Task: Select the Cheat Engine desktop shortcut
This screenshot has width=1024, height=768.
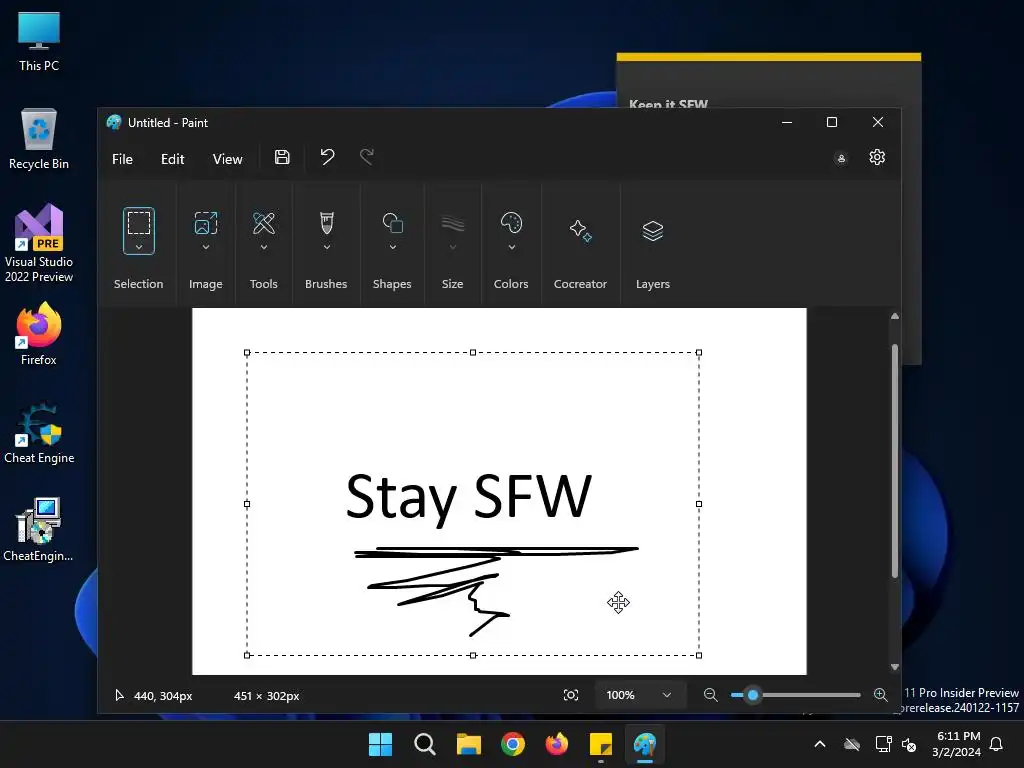Action: pos(39,432)
